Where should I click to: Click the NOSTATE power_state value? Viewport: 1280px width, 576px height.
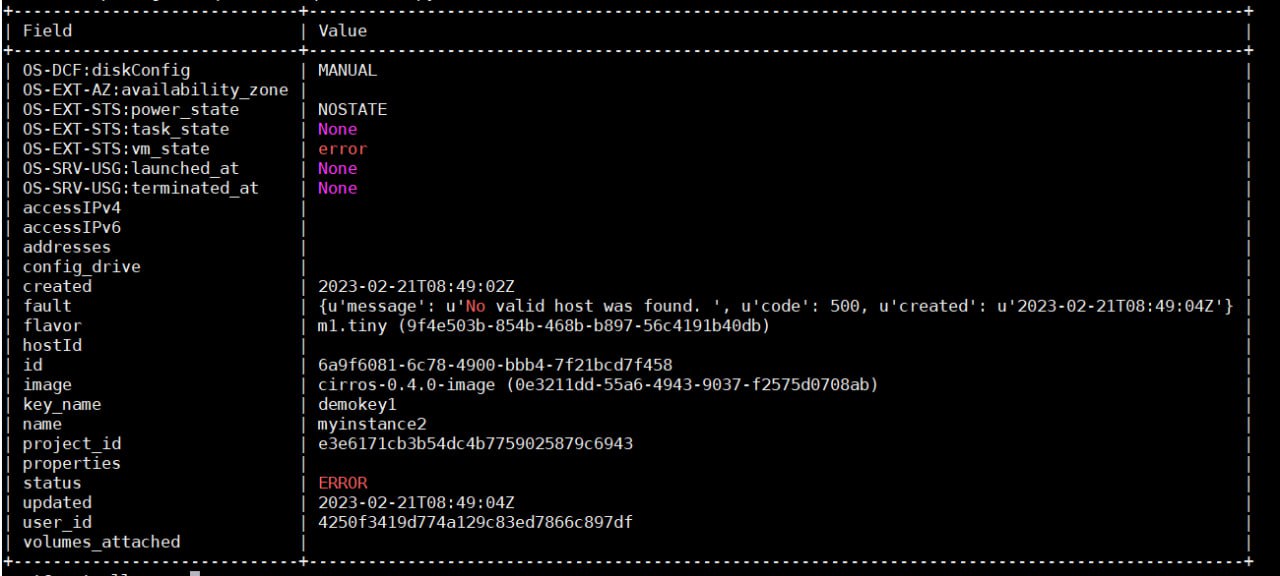(x=352, y=109)
